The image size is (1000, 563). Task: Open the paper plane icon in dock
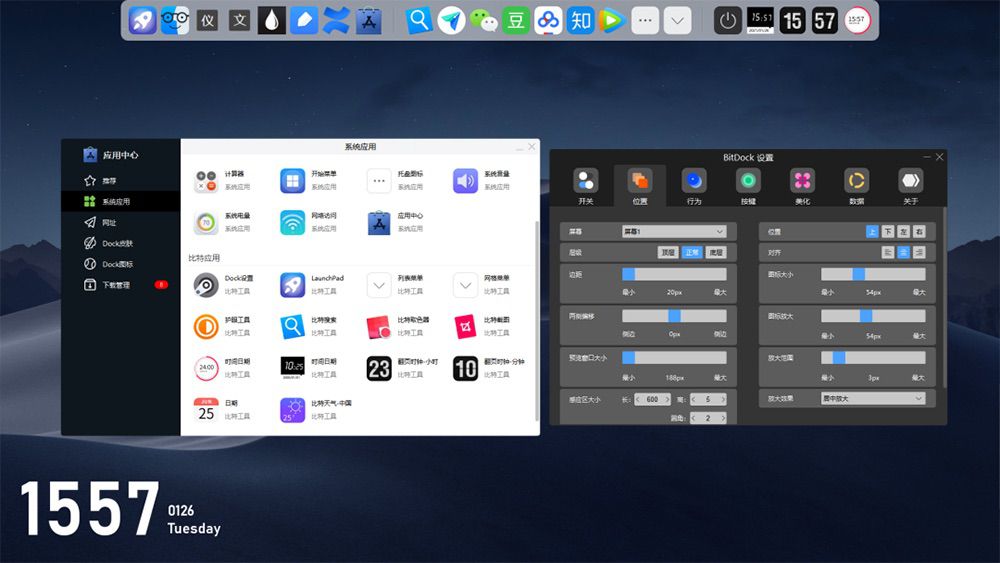click(452, 21)
